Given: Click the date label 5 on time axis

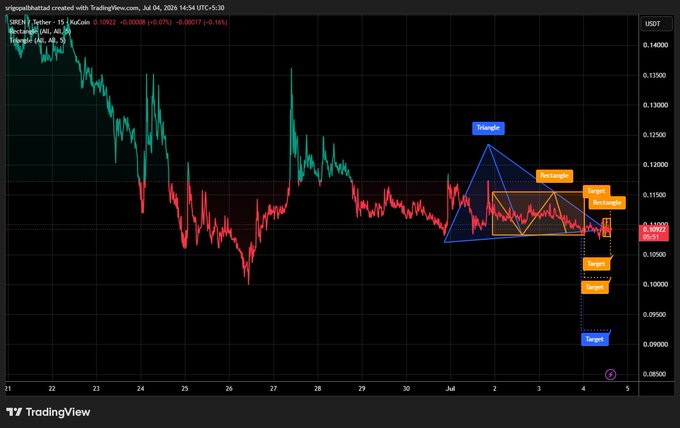Looking at the screenshot, I should tap(628, 389).
